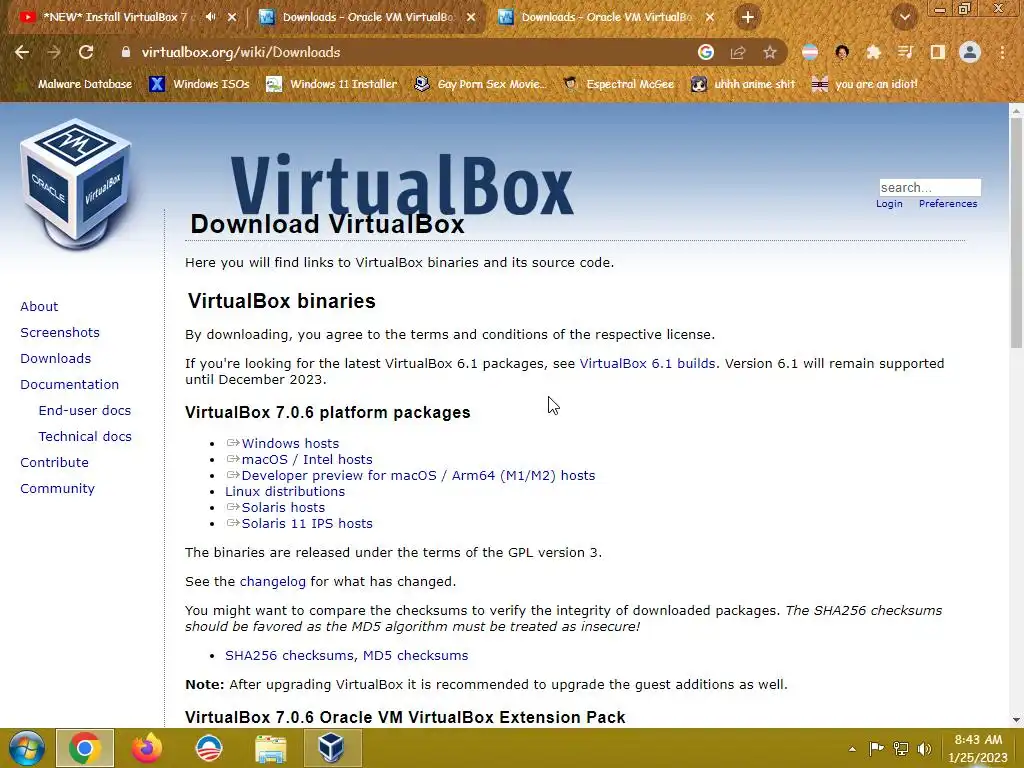Open the taskbar clock and date
This screenshot has height=768, width=1024.
tap(978, 748)
